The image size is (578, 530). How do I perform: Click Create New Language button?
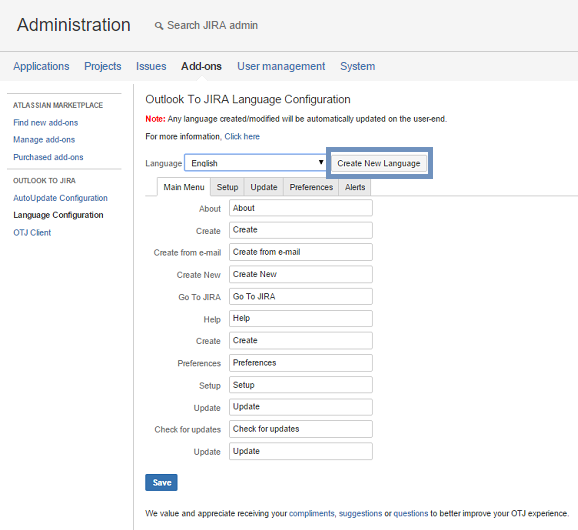point(379,163)
